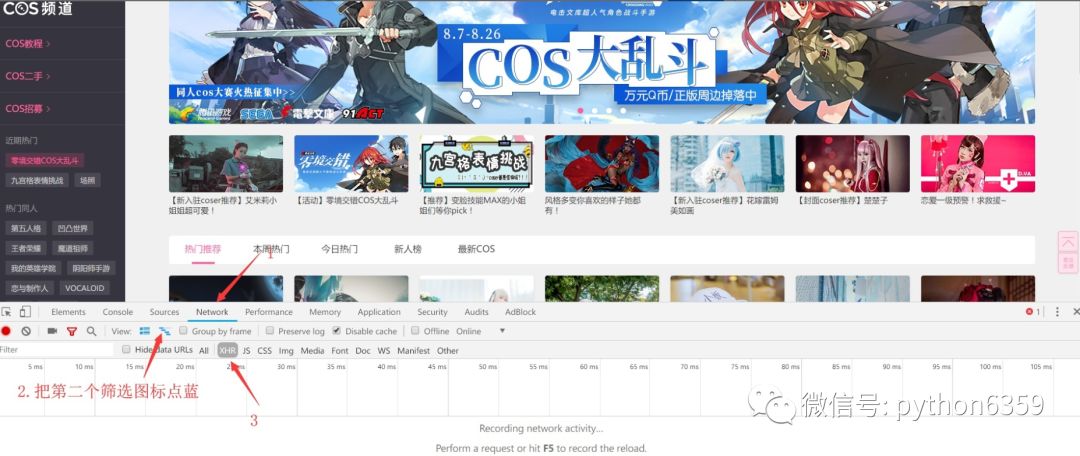This screenshot has height=456, width=1080.
Task: Uncheck the Disable cache checkbox
Action: tap(336, 331)
